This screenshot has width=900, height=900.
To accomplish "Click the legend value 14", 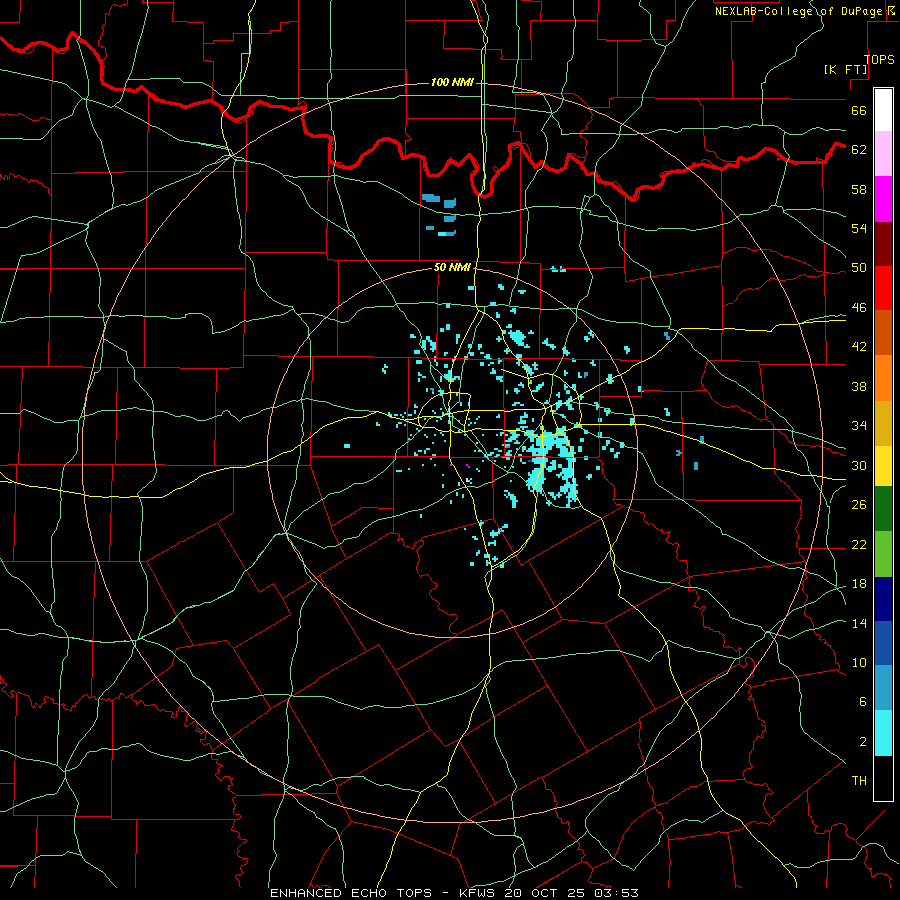I will pyautogui.click(x=859, y=623).
